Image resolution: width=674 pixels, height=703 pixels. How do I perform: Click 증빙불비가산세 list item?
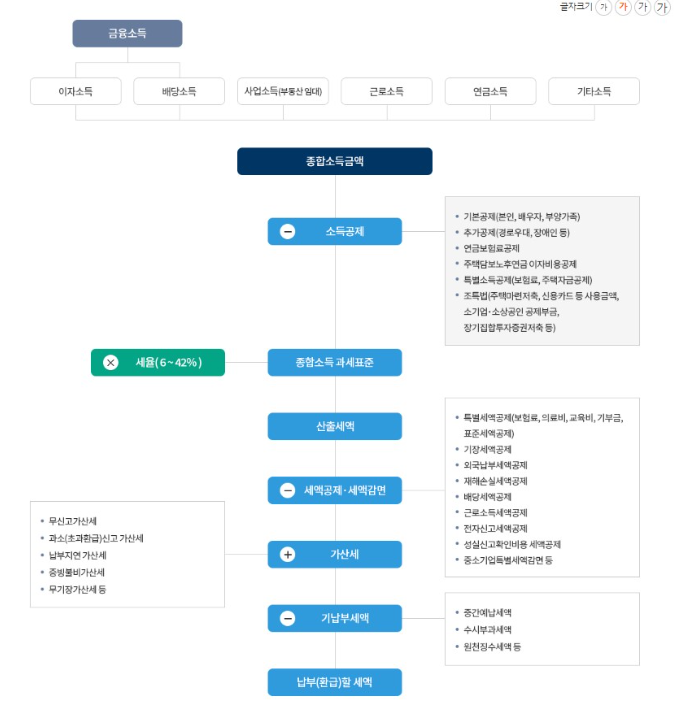[x=77, y=572]
